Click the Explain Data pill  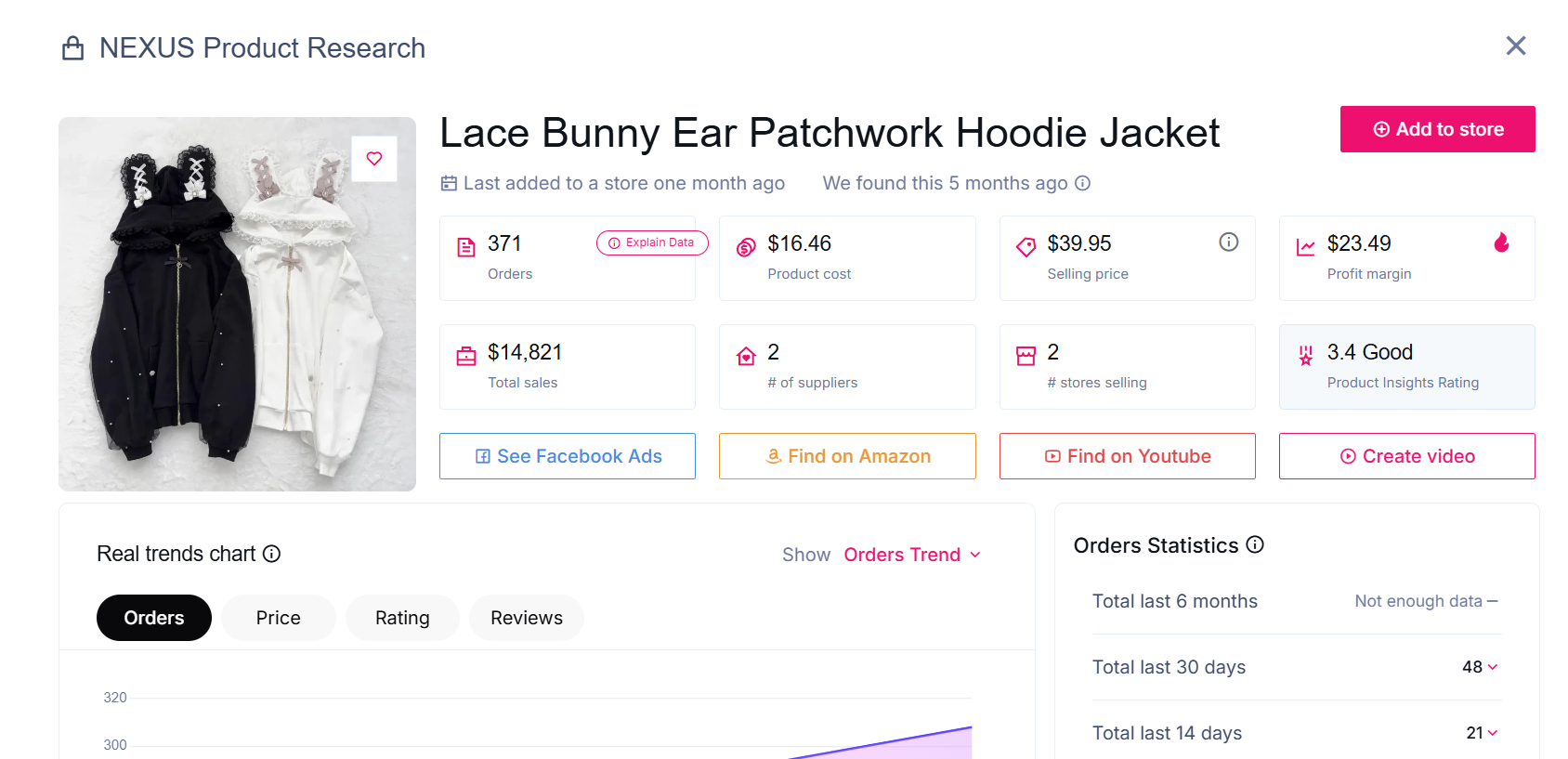(x=652, y=242)
